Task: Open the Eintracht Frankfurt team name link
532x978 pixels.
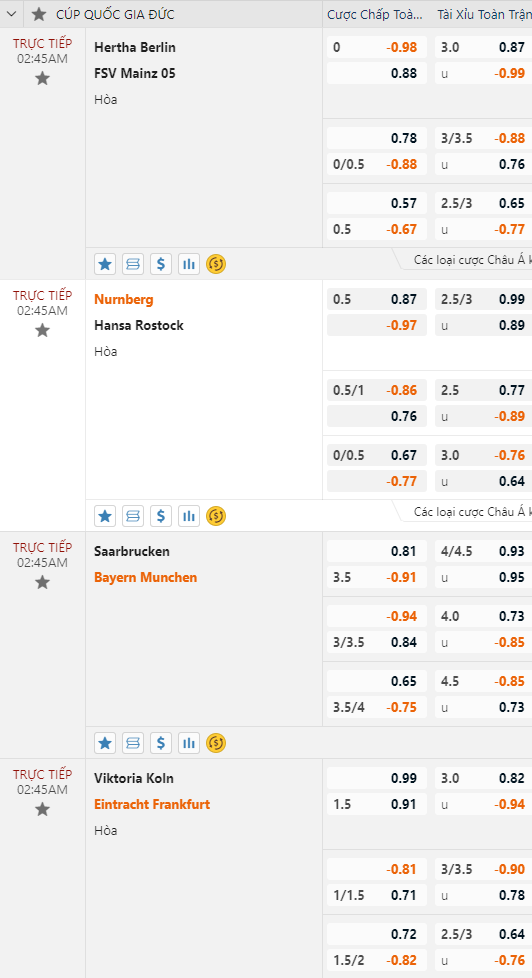Action: 152,805
